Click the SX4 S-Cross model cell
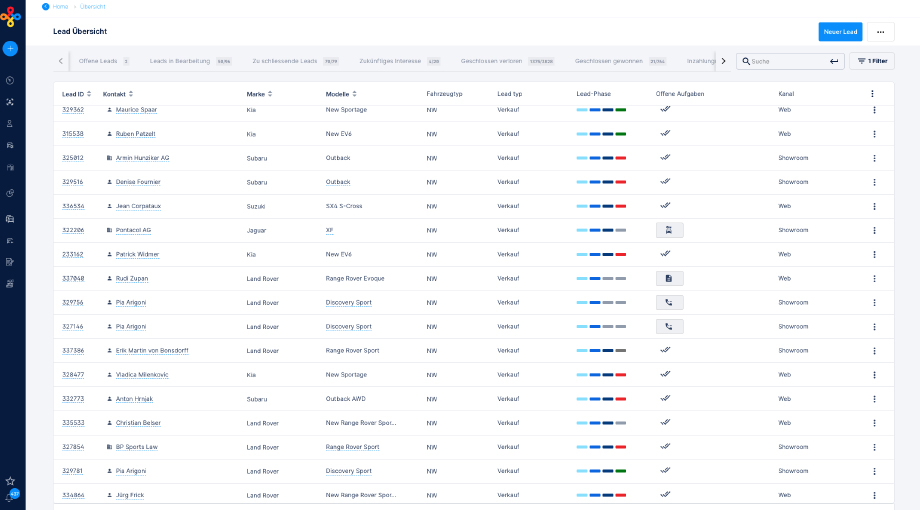 (x=344, y=206)
